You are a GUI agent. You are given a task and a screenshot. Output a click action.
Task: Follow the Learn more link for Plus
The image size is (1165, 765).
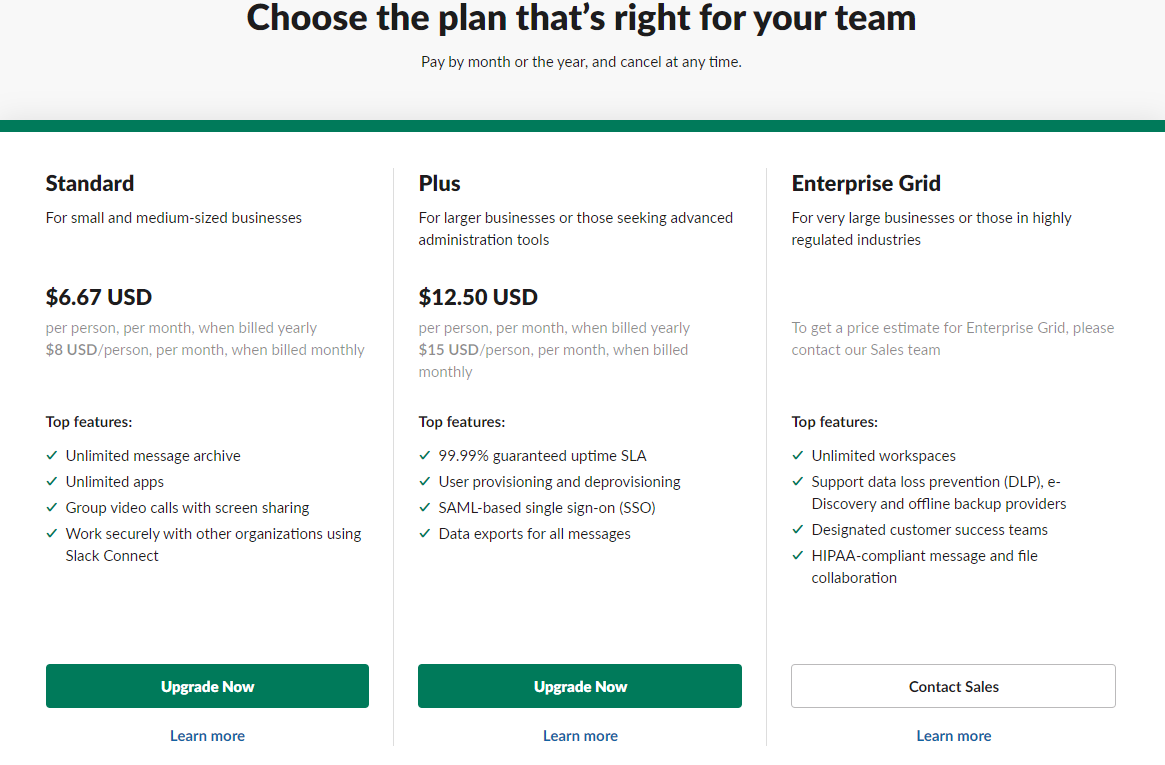click(x=580, y=736)
